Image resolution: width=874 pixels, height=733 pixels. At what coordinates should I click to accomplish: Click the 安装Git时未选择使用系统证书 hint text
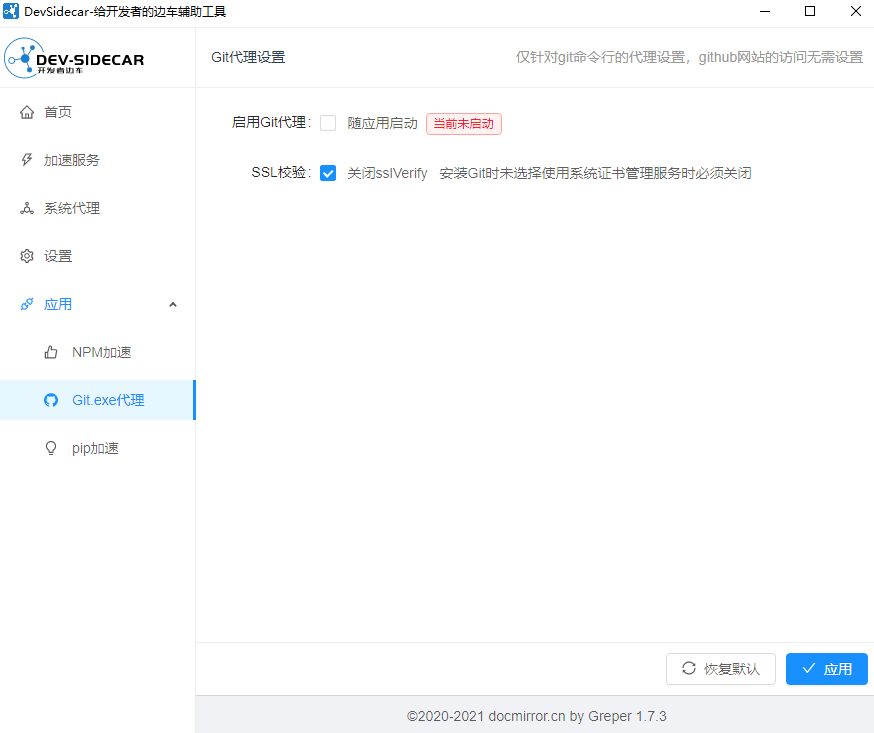(595, 173)
